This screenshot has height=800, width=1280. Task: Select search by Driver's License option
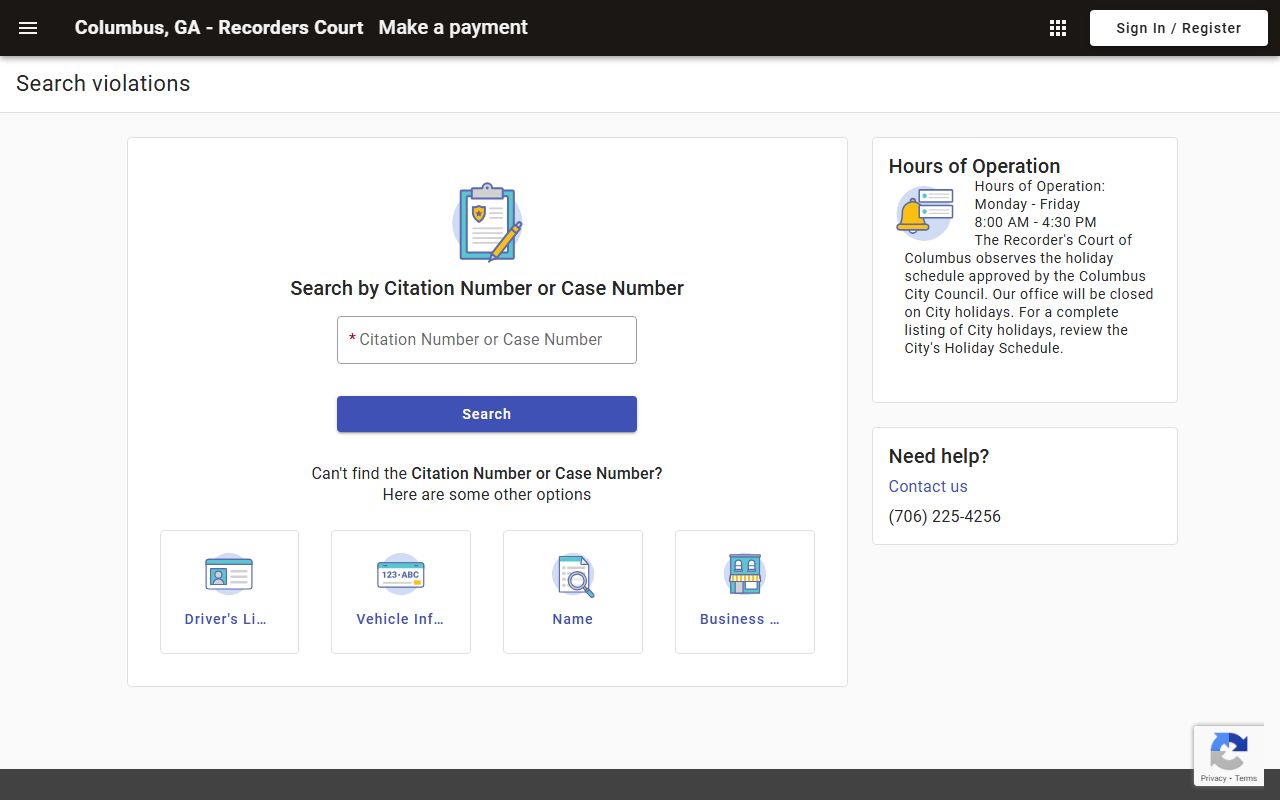click(x=226, y=619)
